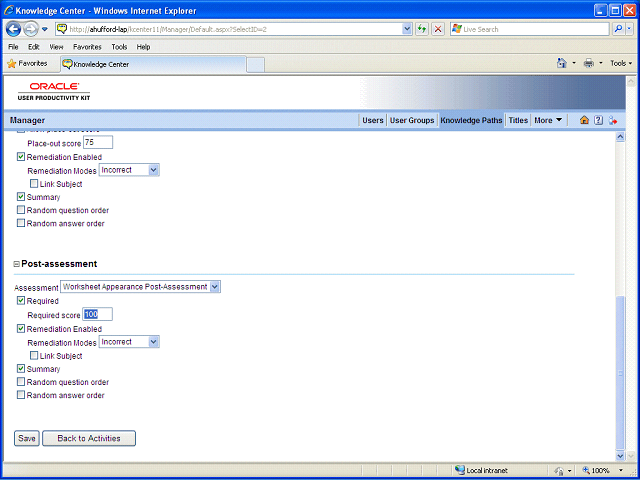Image resolution: width=640 pixels, height=480 pixels.
Task: Go to the Titles section
Action: click(x=518, y=120)
